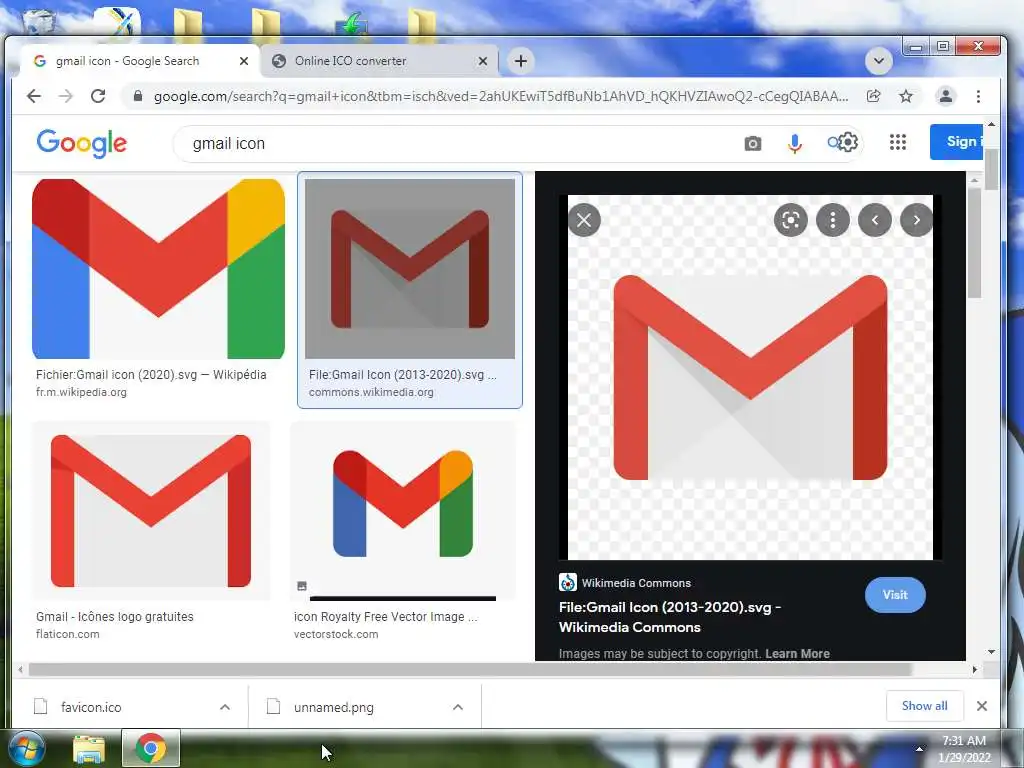Close the downloads bar
This screenshot has height=768, width=1024.
(982, 706)
